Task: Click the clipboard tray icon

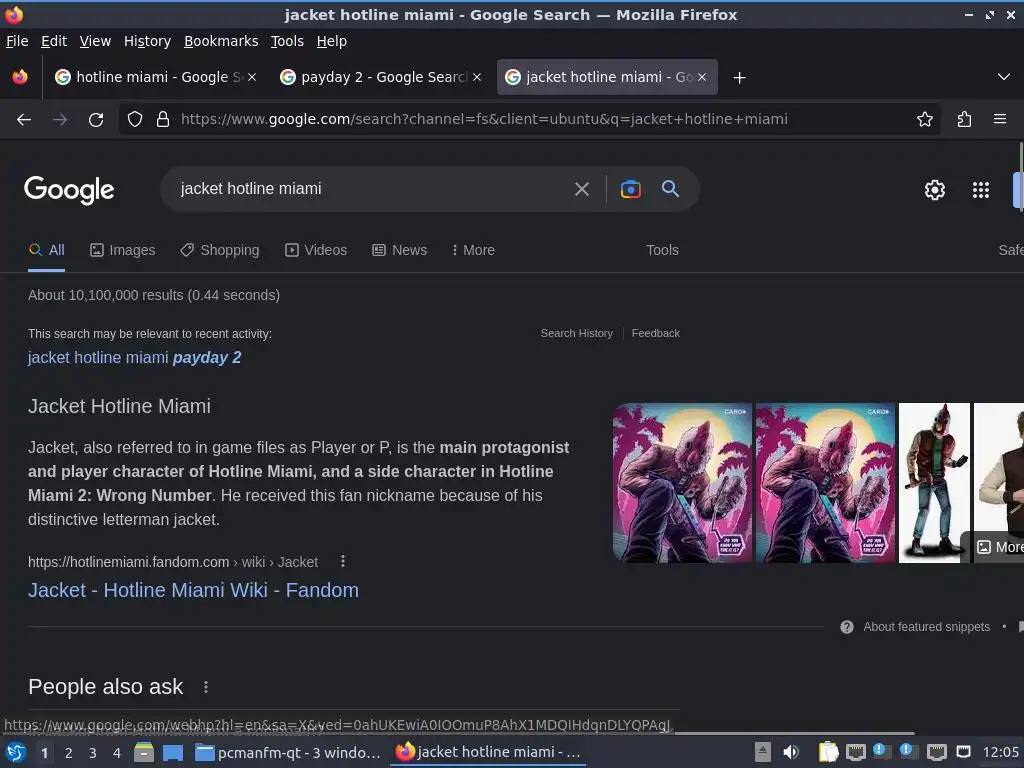Action: pos(828,752)
